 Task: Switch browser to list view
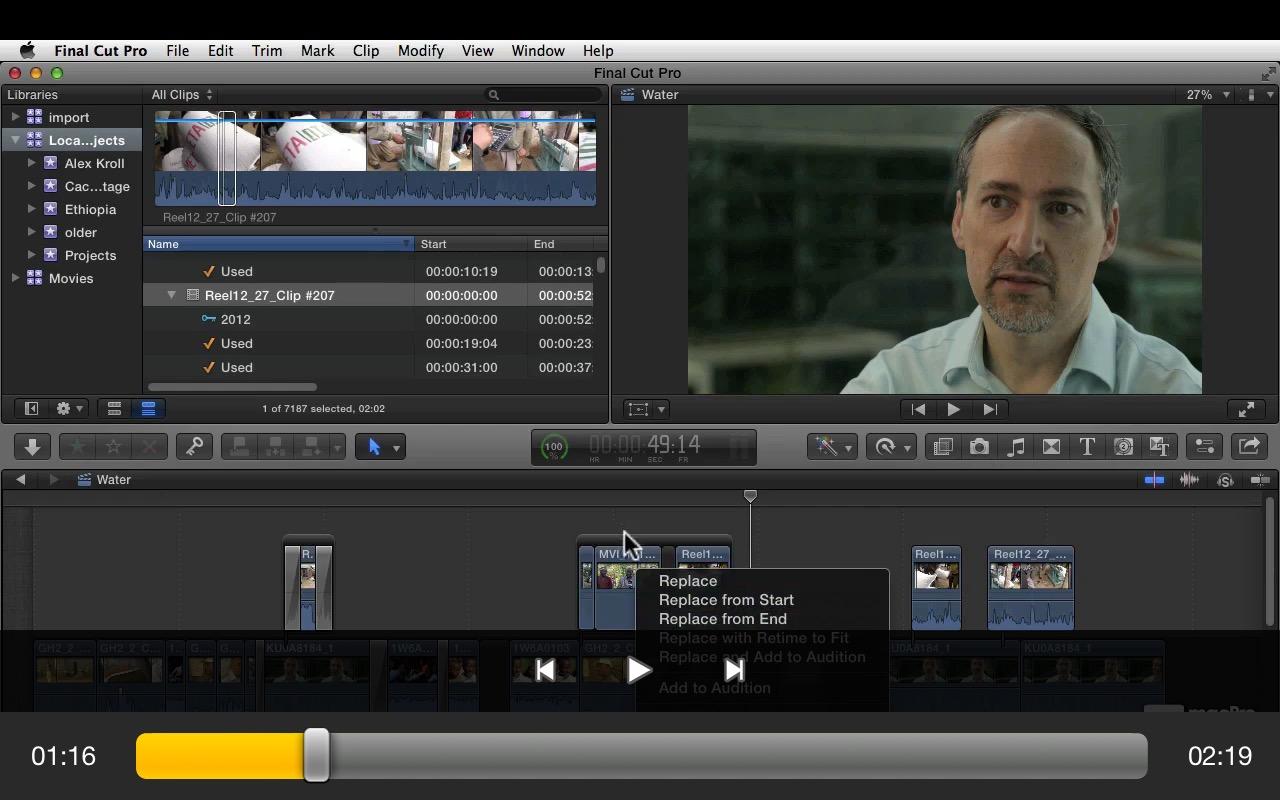pos(148,409)
